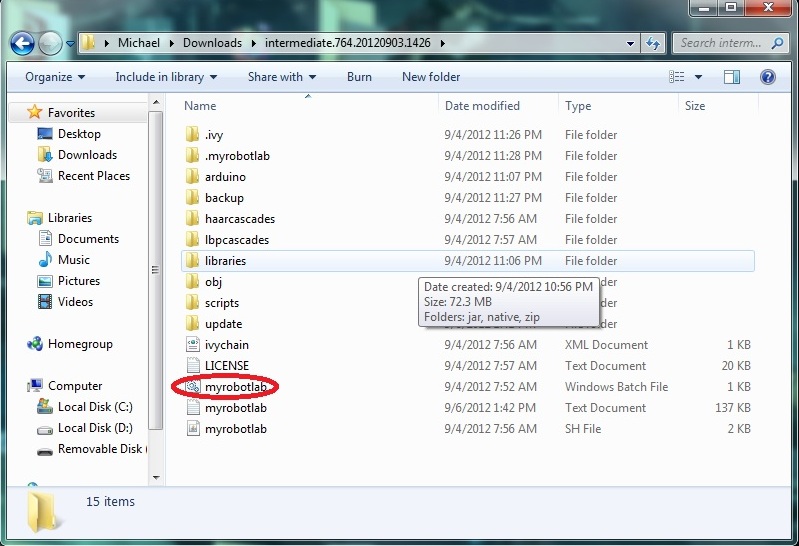Click the New folder button
Viewport: 799px width, 546px height.
click(x=431, y=77)
